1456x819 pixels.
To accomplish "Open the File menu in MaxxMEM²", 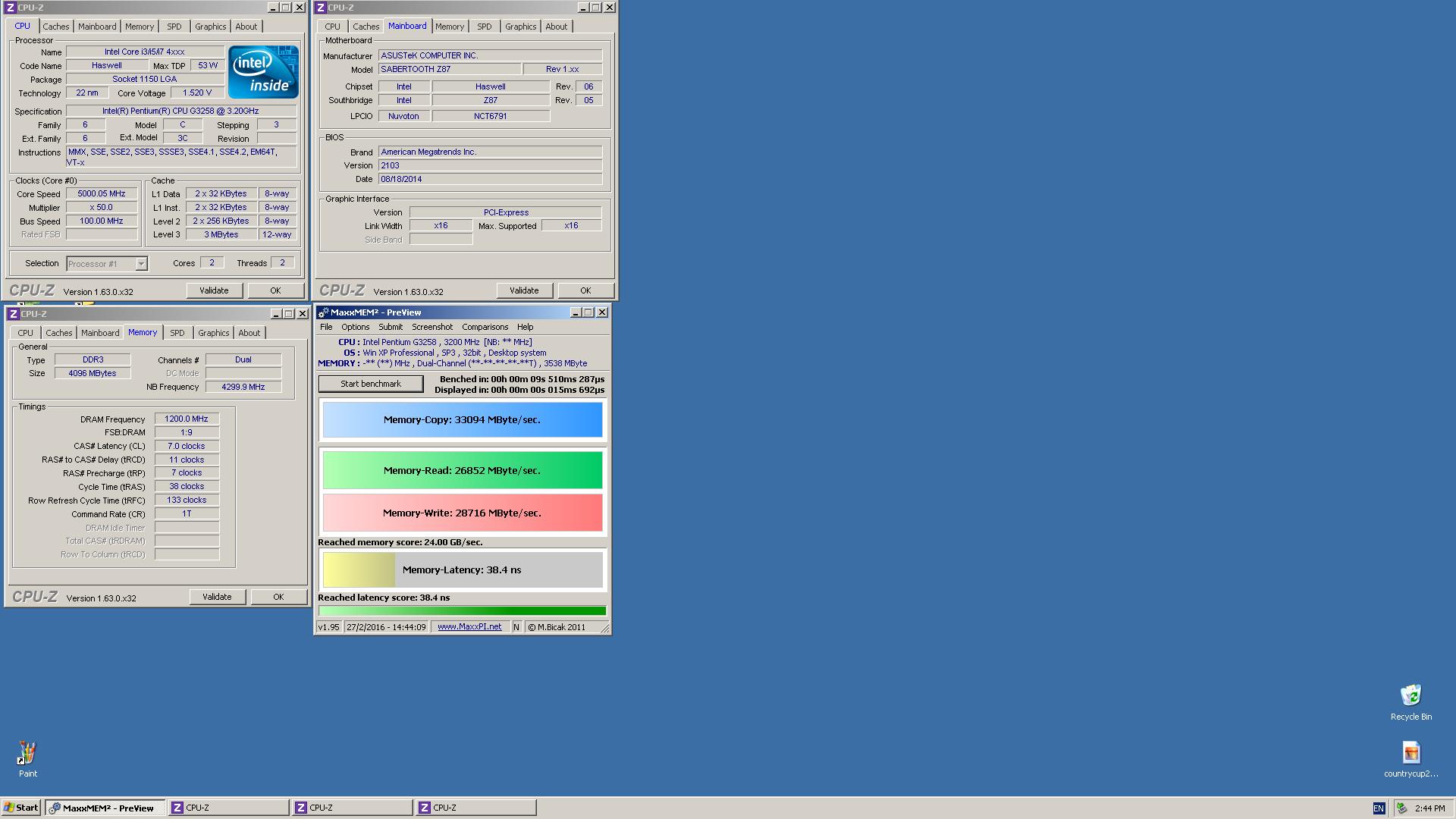I will pos(326,327).
